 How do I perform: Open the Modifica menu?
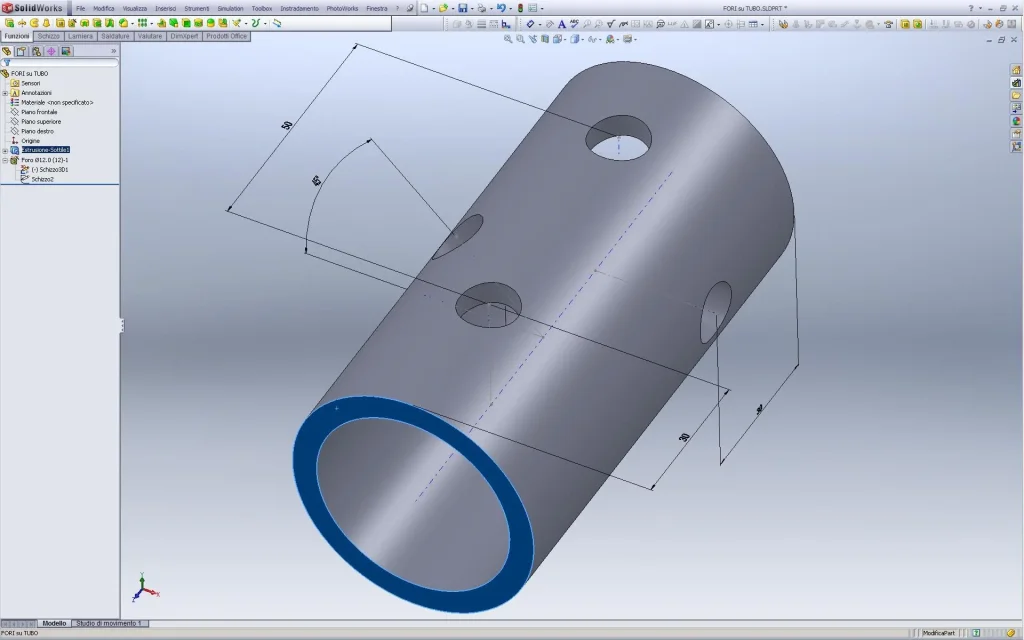click(x=104, y=8)
